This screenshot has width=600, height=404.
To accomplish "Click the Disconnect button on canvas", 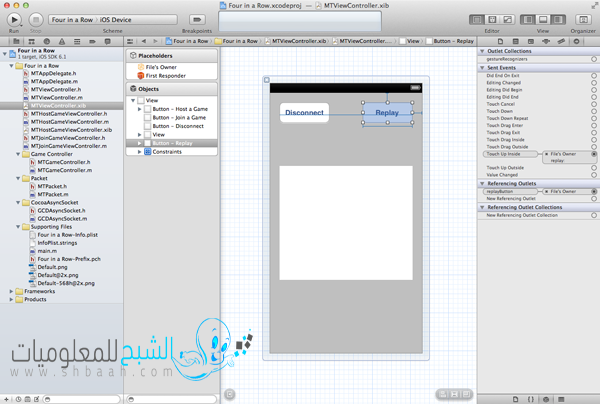I will pyautogui.click(x=304, y=112).
